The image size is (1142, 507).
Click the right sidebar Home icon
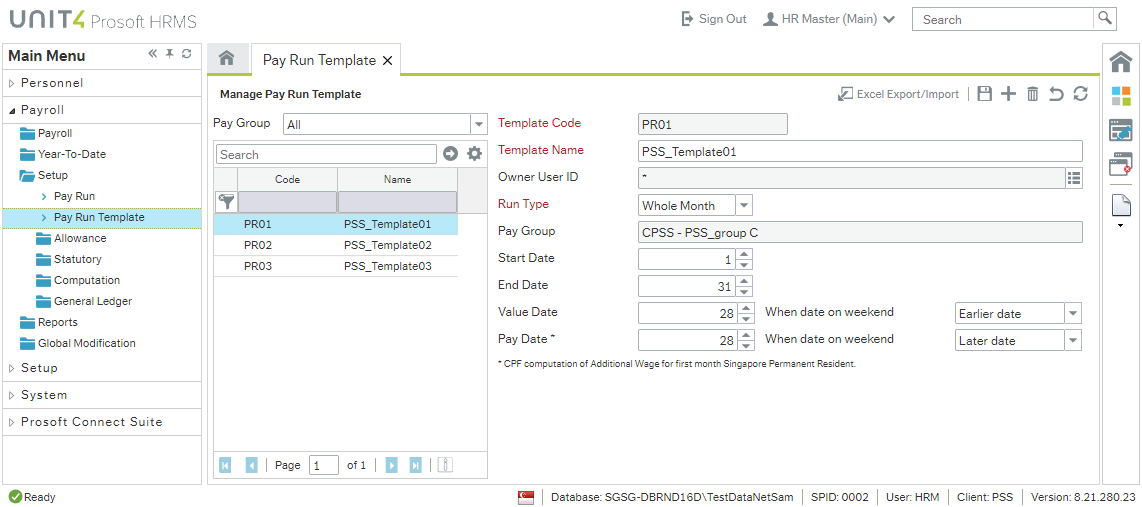1120,62
